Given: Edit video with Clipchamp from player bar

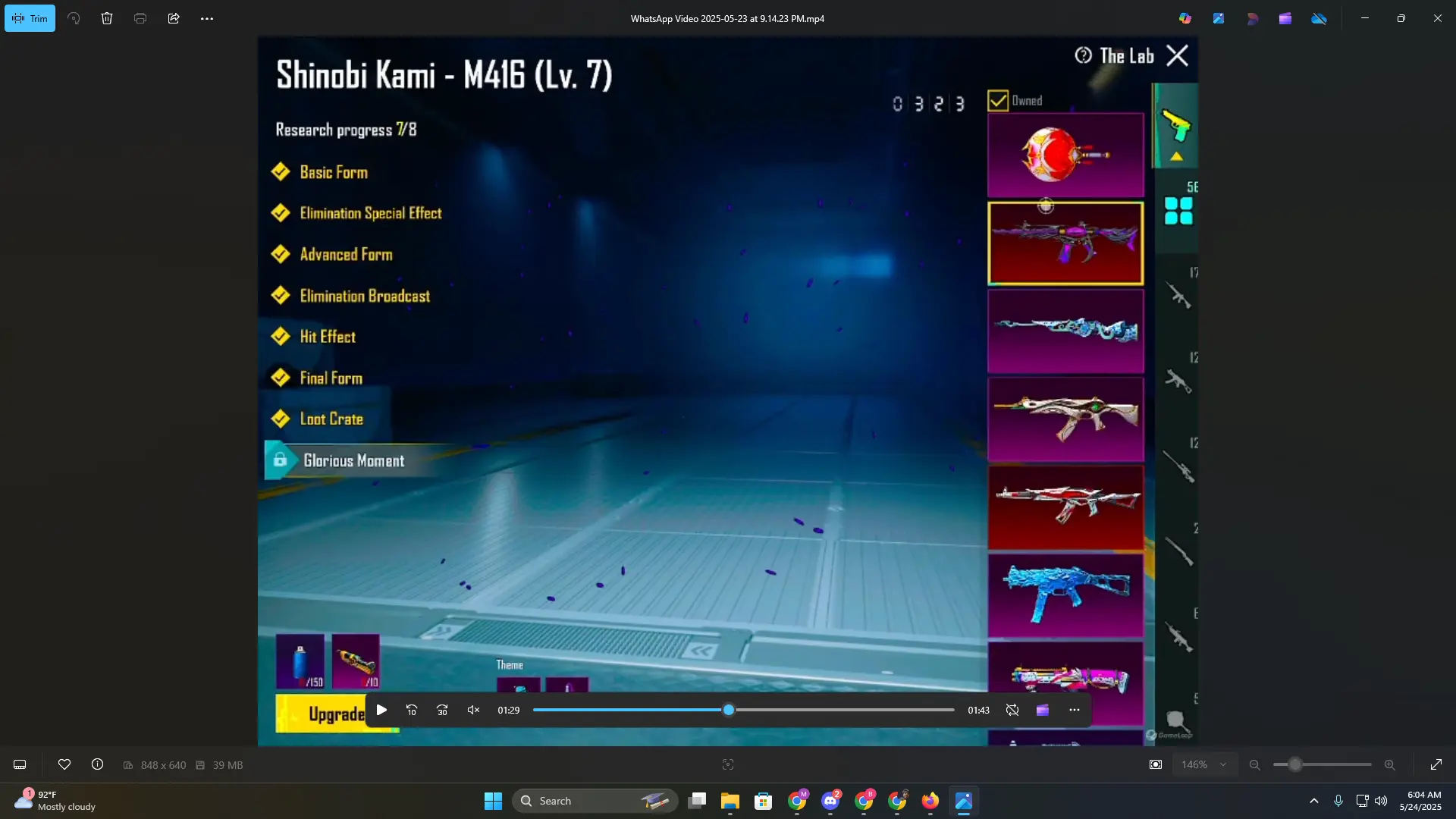Looking at the screenshot, I should point(1043,710).
